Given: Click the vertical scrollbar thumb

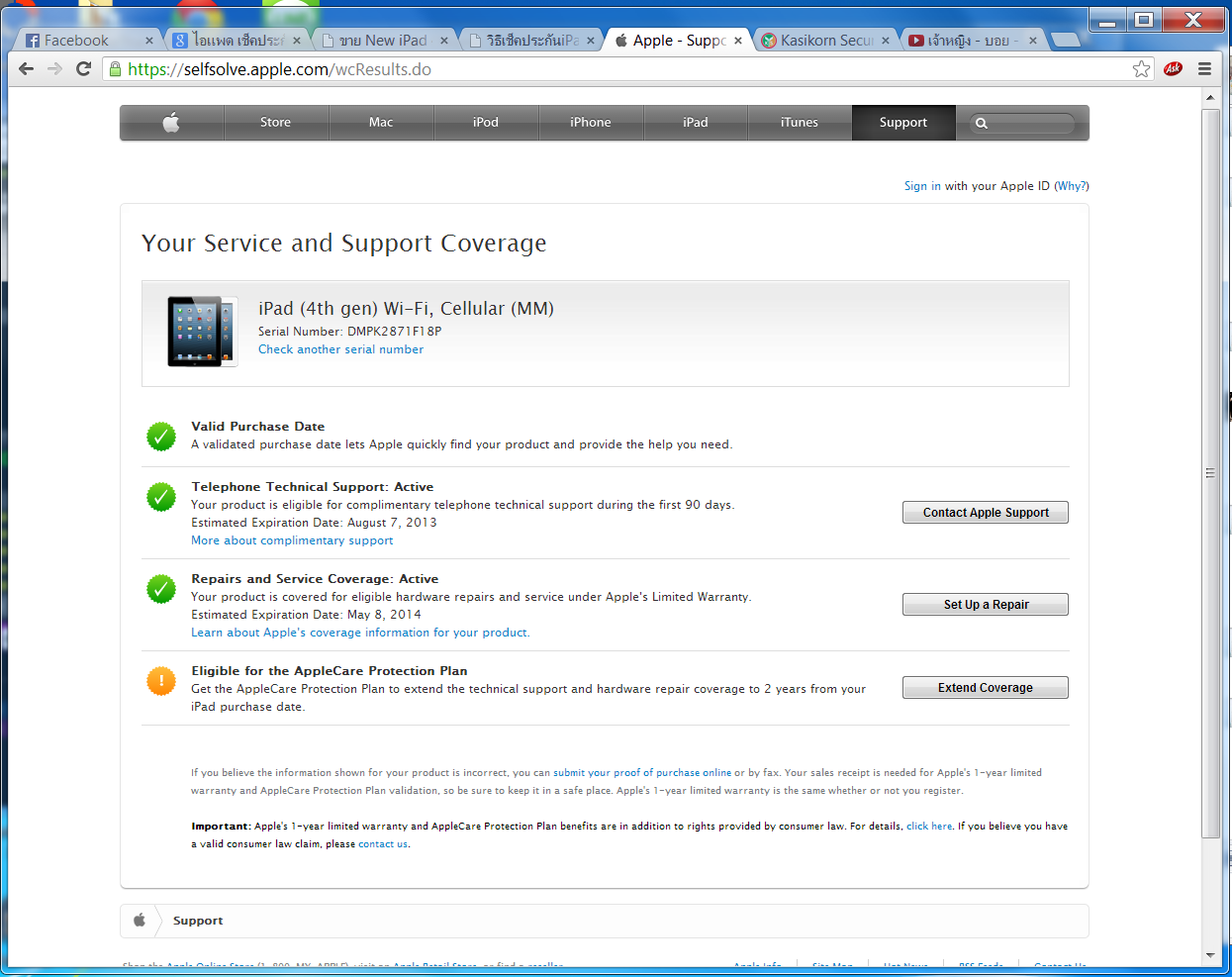Looking at the screenshot, I should pos(1210,473).
